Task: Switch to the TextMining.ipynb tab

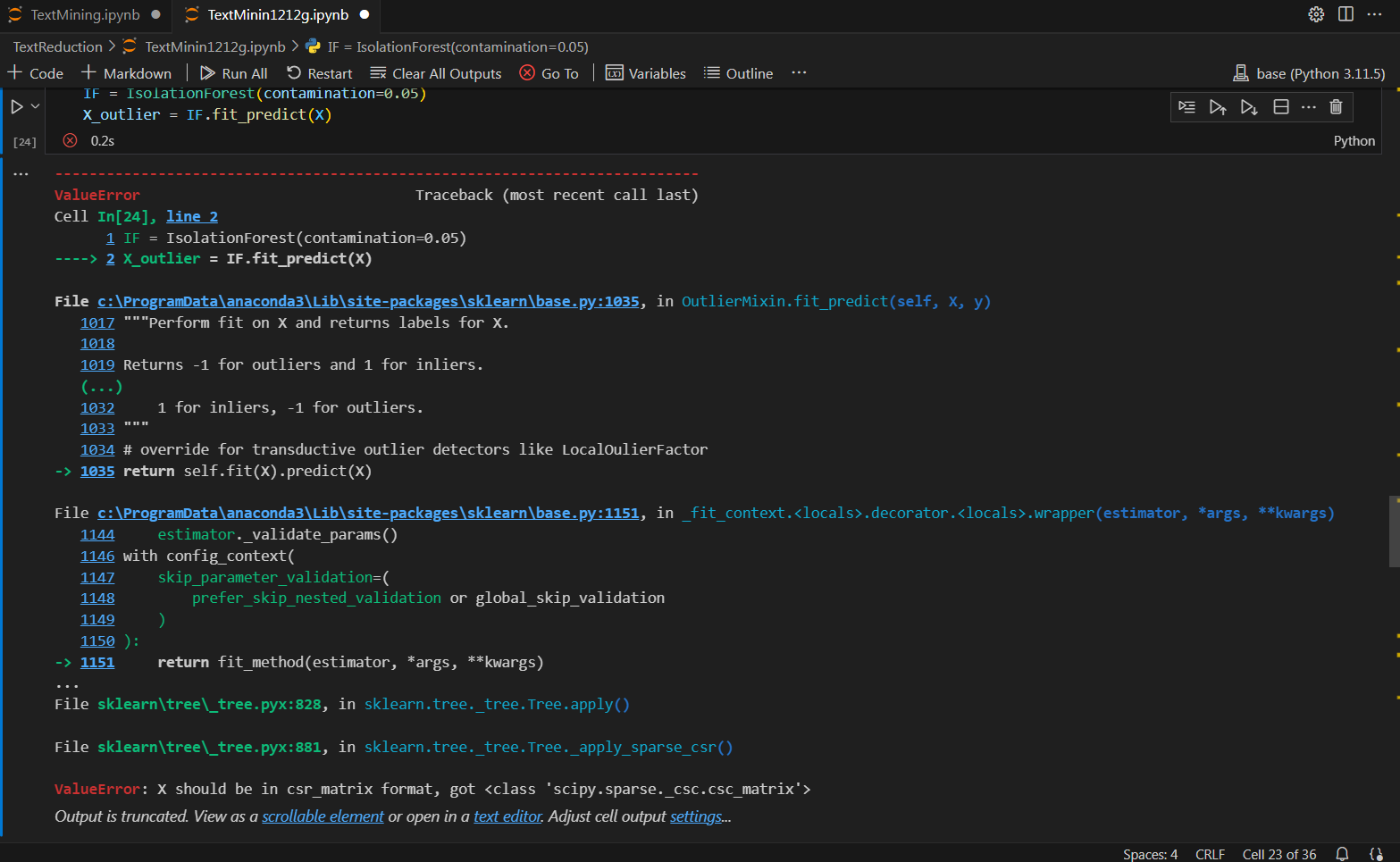Action: (85, 15)
